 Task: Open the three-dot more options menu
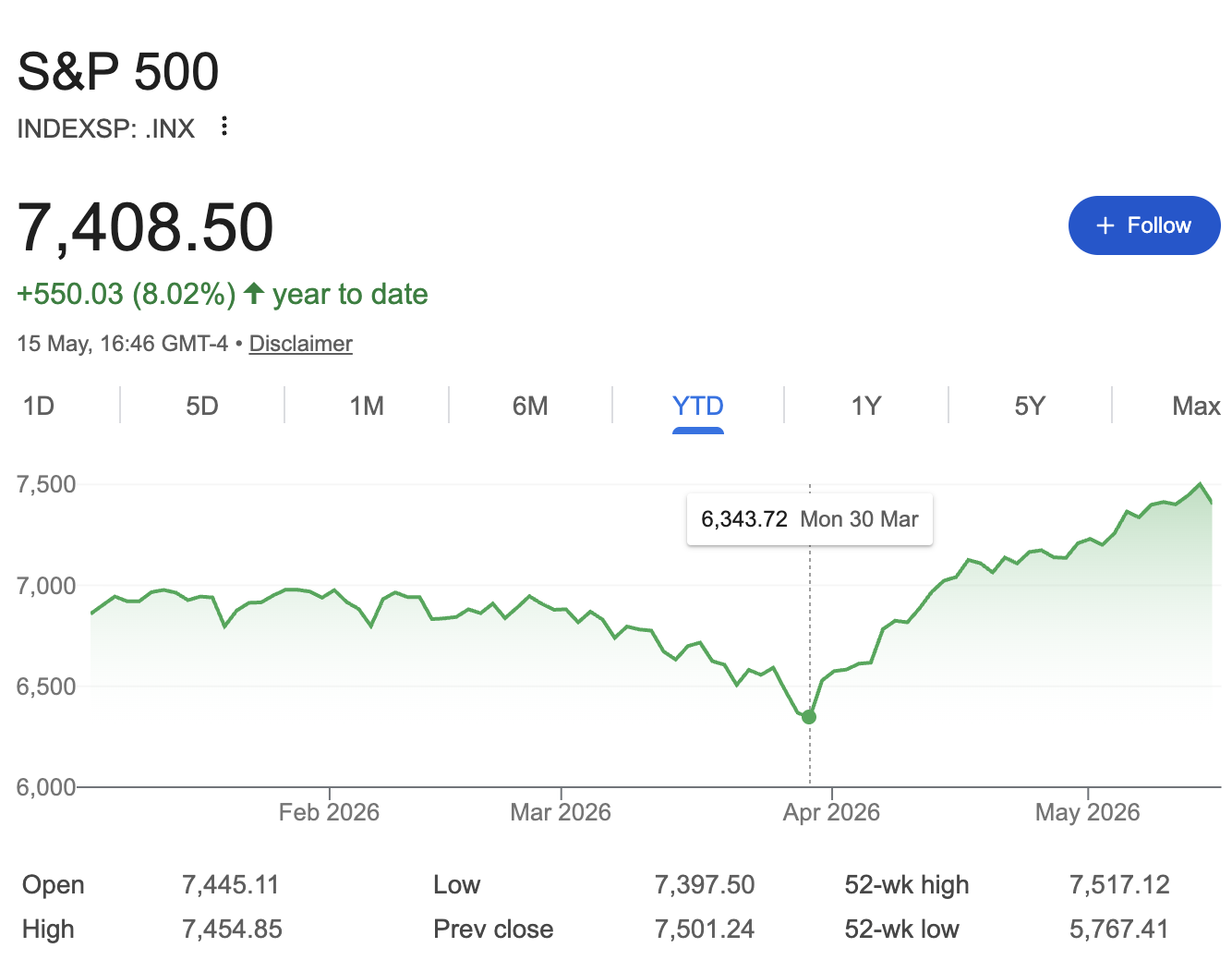tap(224, 127)
